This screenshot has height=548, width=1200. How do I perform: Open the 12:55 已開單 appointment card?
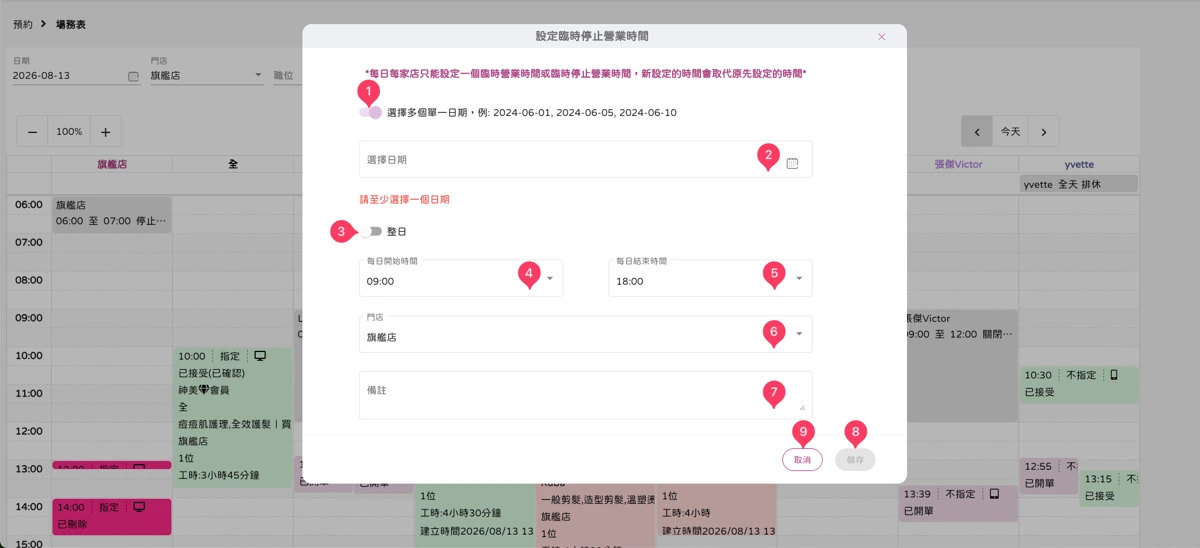[x=1049, y=475]
